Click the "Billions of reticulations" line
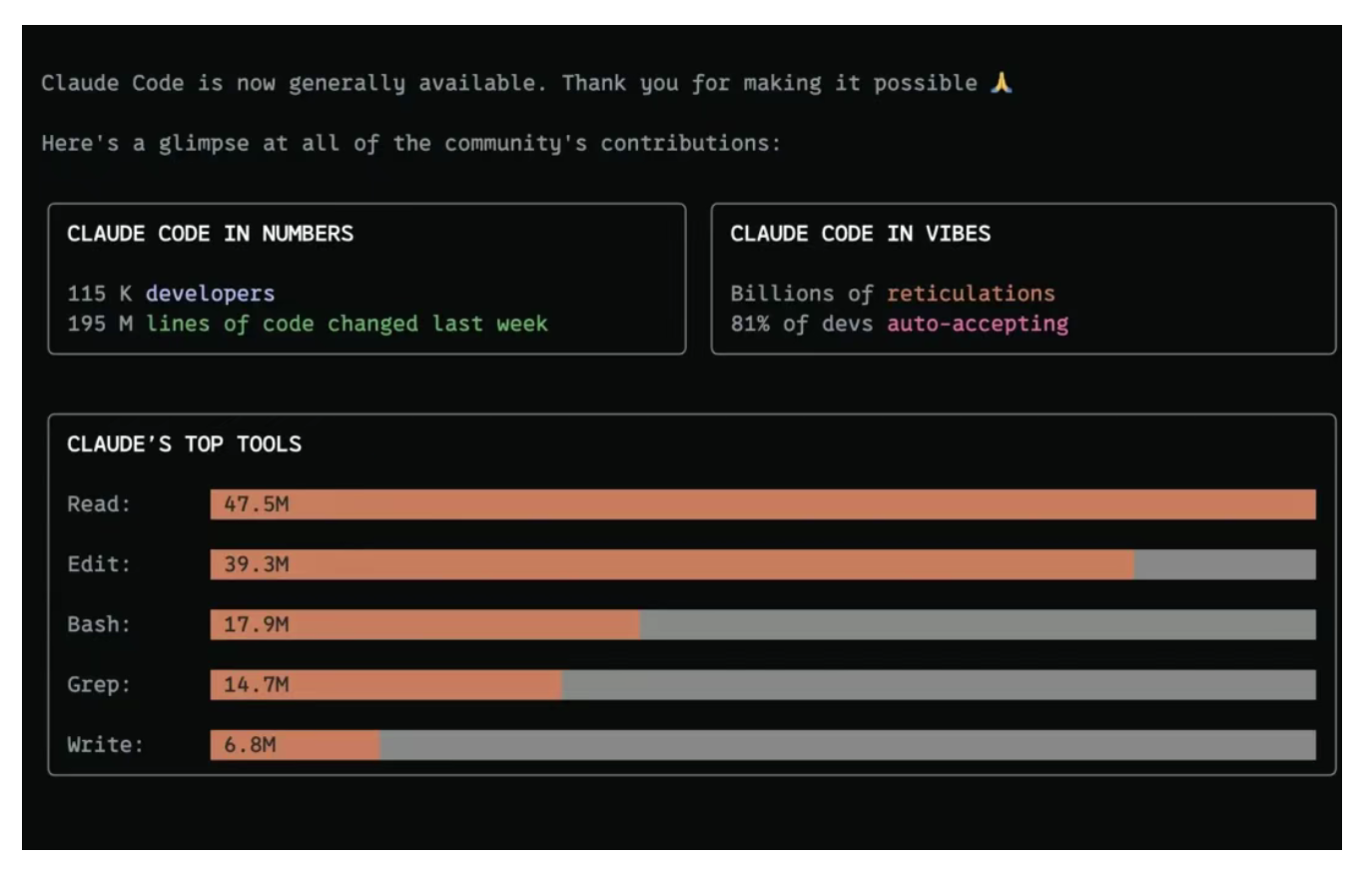The width and height of the screenshot is (1372, 871). coord(892,294)
